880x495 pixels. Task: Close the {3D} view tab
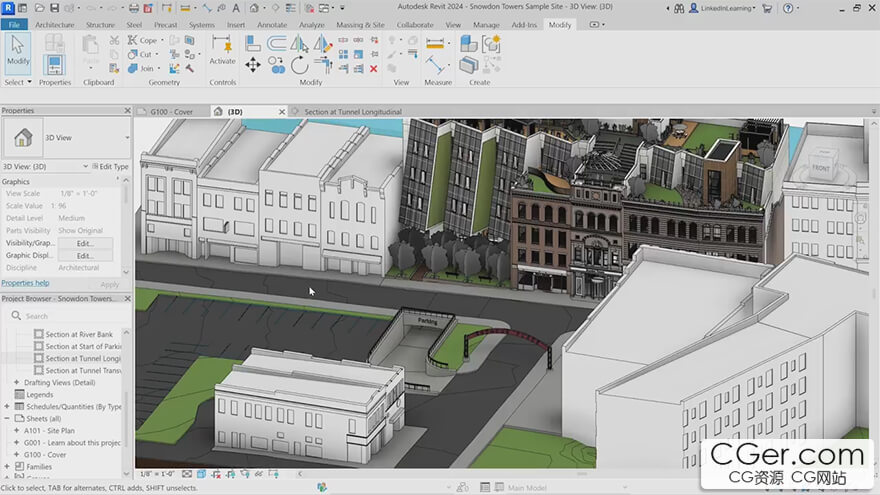[282, 112]
